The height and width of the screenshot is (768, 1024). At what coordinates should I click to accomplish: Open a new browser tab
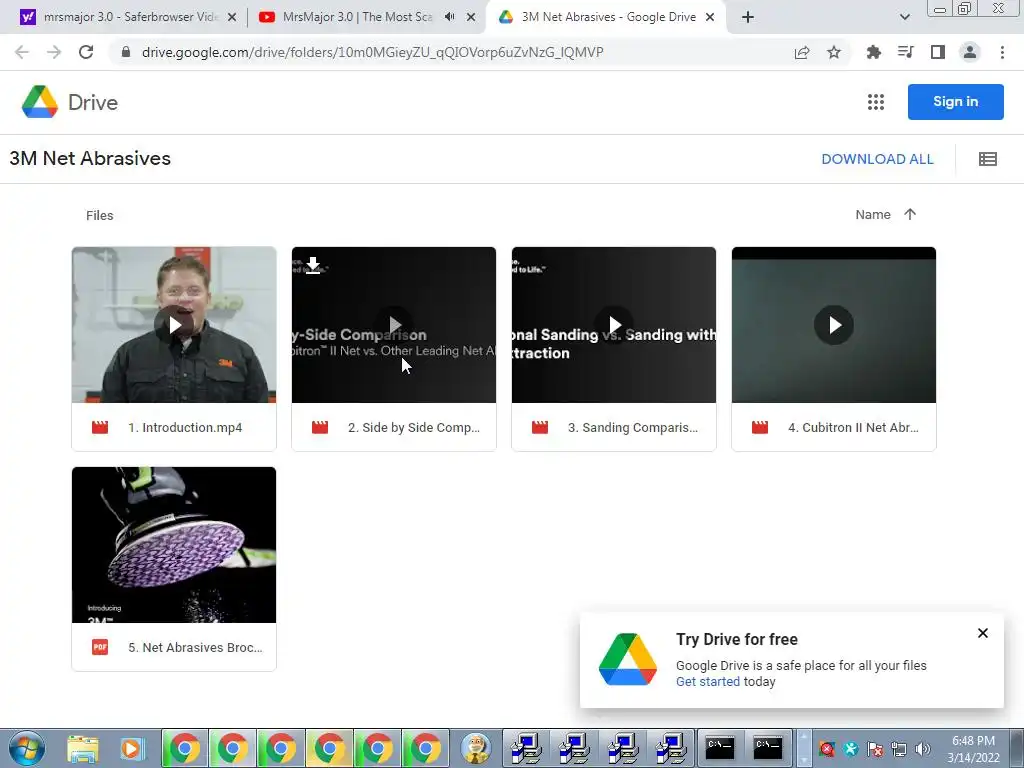pyautogui.click(x=748, y=18)
